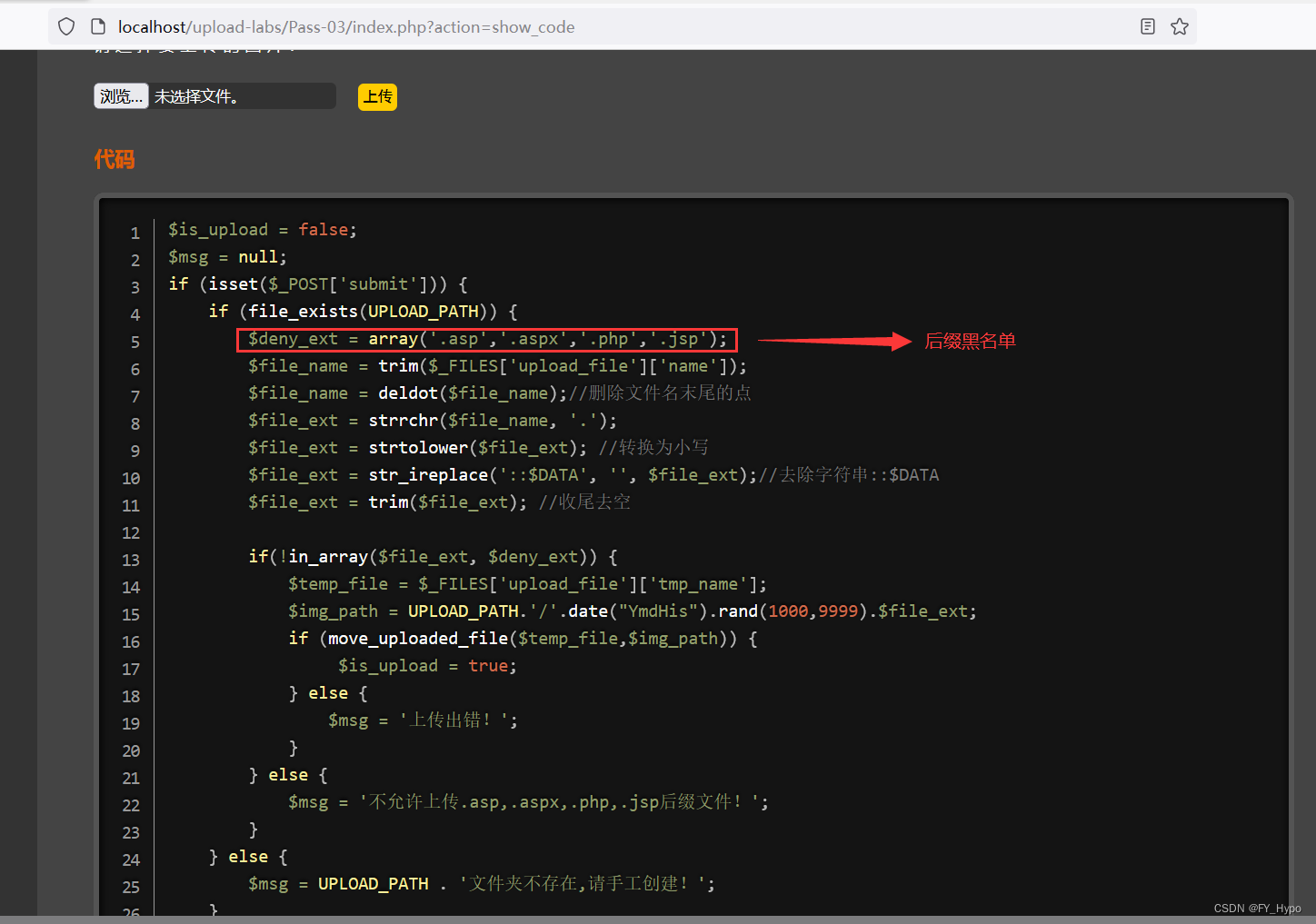Click the 未选择文件 file label
The height and width of the screenshot is (924, 1316).
pyautogui.click(x=196, y=96)
